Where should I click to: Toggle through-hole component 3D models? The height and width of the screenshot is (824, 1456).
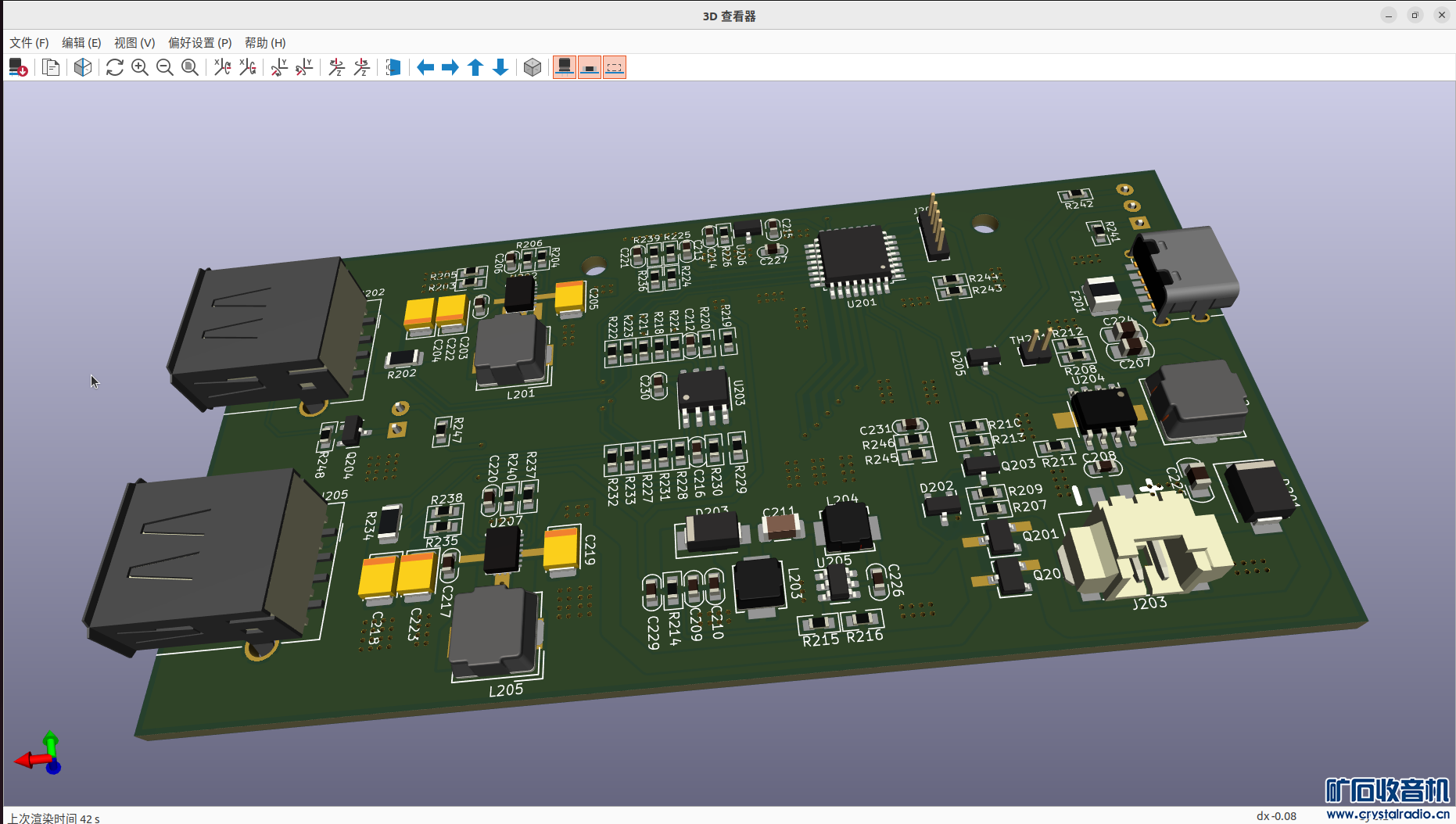pos(564,67)
